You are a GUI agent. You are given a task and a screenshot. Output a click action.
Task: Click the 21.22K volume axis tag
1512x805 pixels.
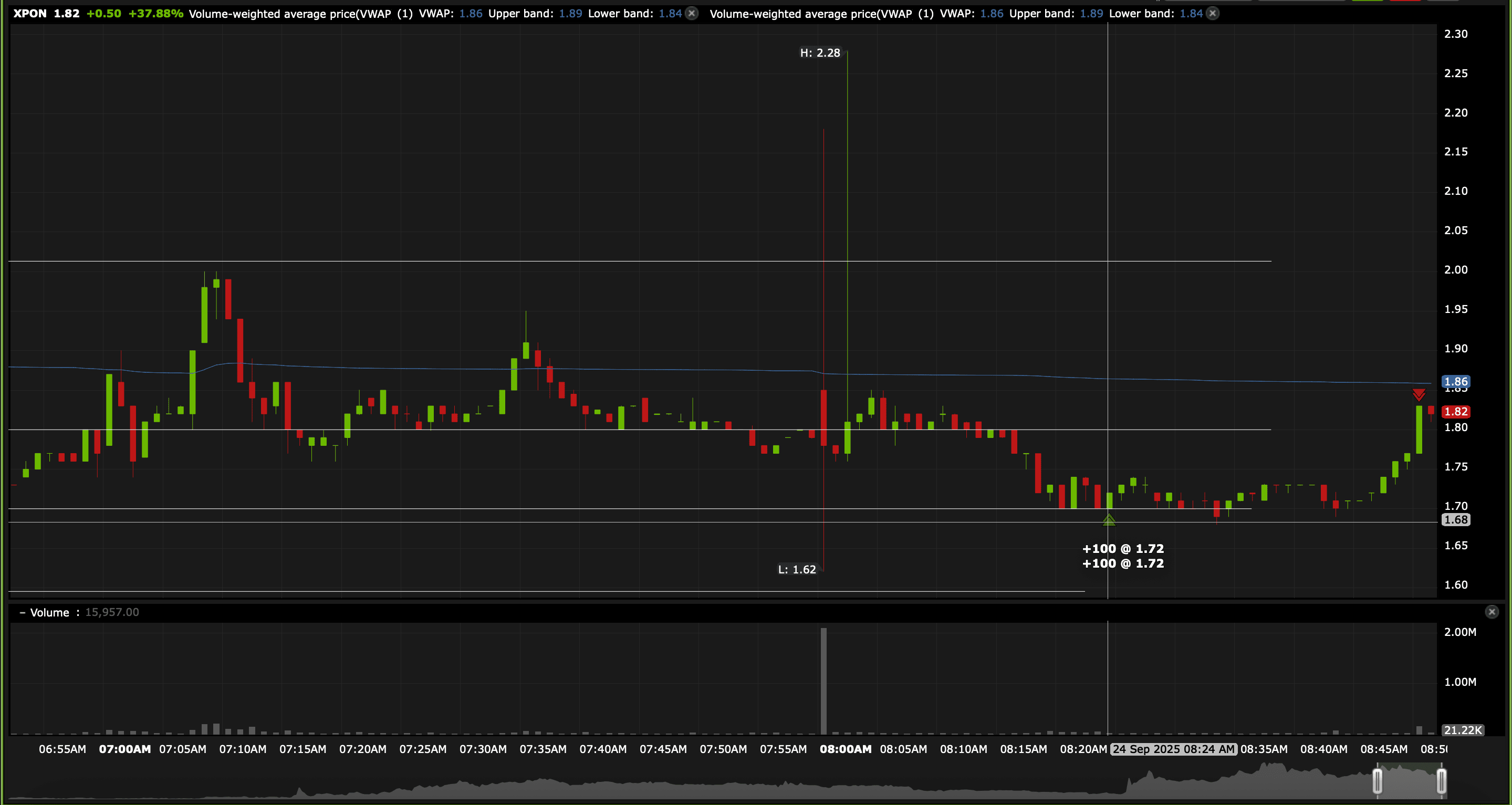pyautogui.click(x=1463, y=730)
